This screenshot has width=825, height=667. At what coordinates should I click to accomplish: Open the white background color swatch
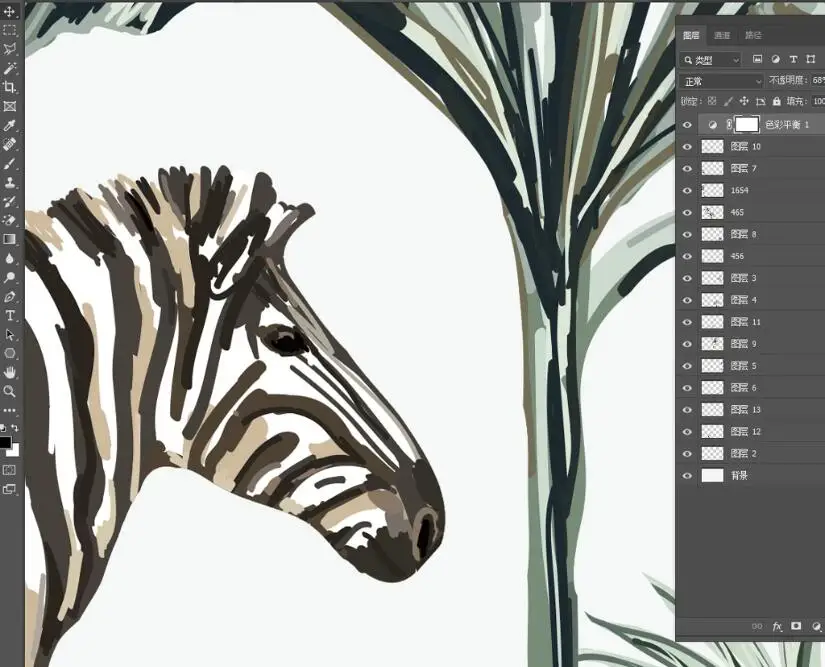click(x=14, y=451)
